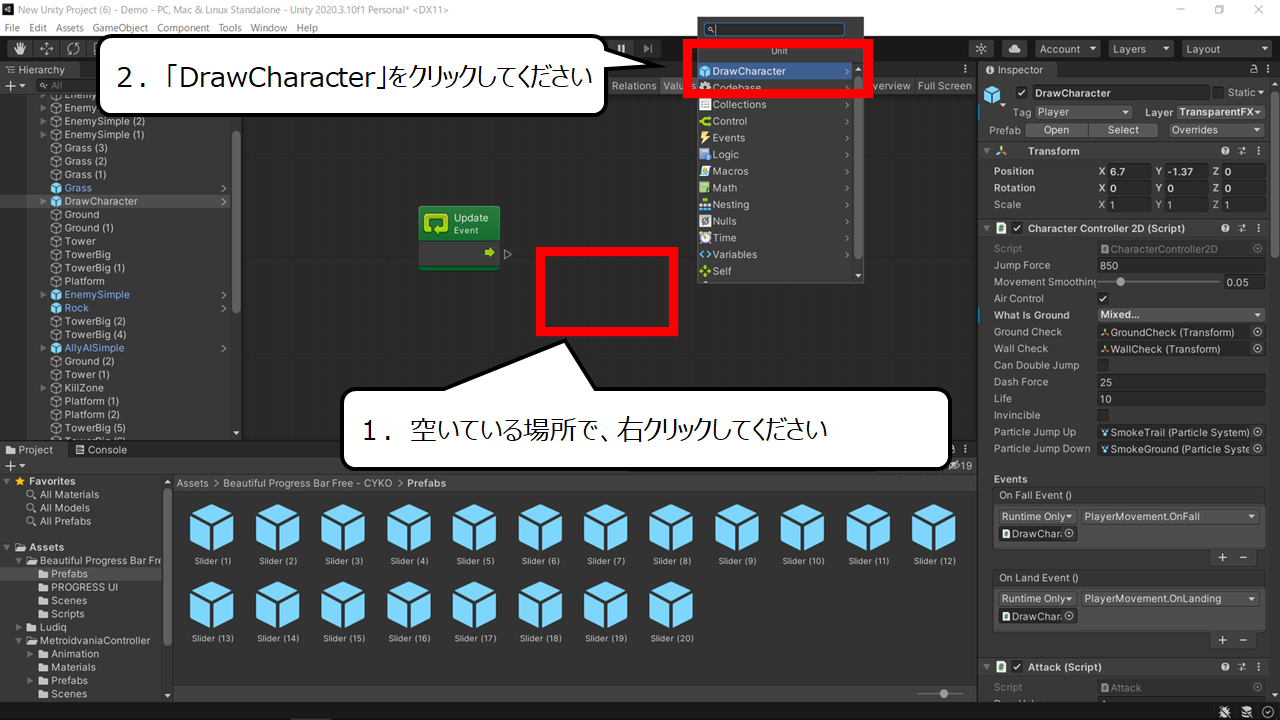Click the prefab Open button

tap(1056, 130)
